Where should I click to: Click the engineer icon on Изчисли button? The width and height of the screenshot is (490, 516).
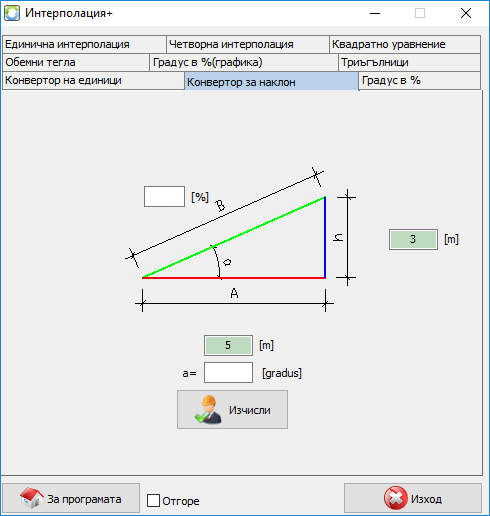click(x=208, y=410)
